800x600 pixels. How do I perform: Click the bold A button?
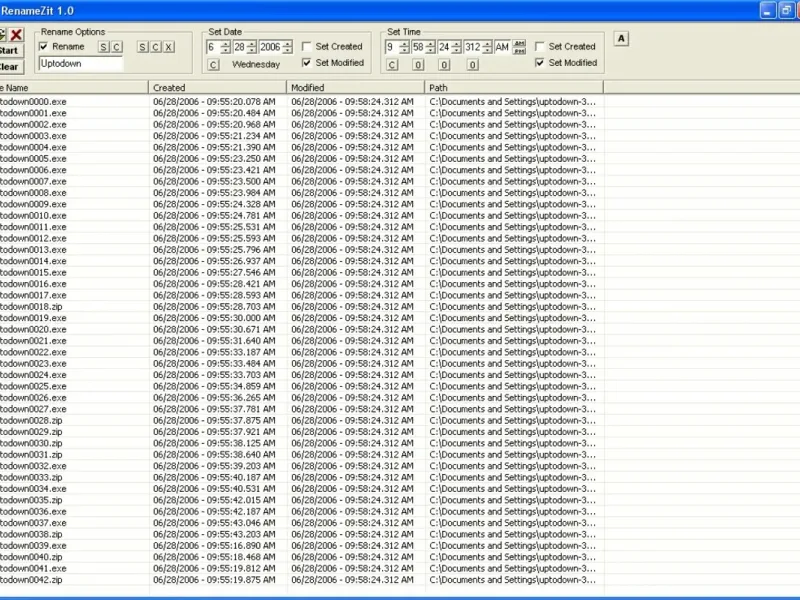point(621,38)
